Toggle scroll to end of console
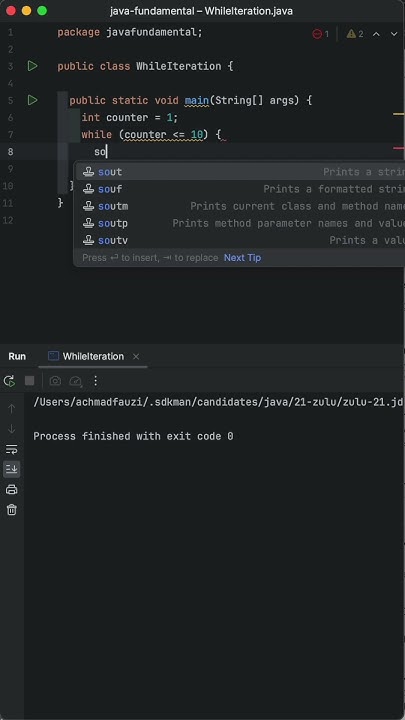The image size is (405, 720). [11, 469]
